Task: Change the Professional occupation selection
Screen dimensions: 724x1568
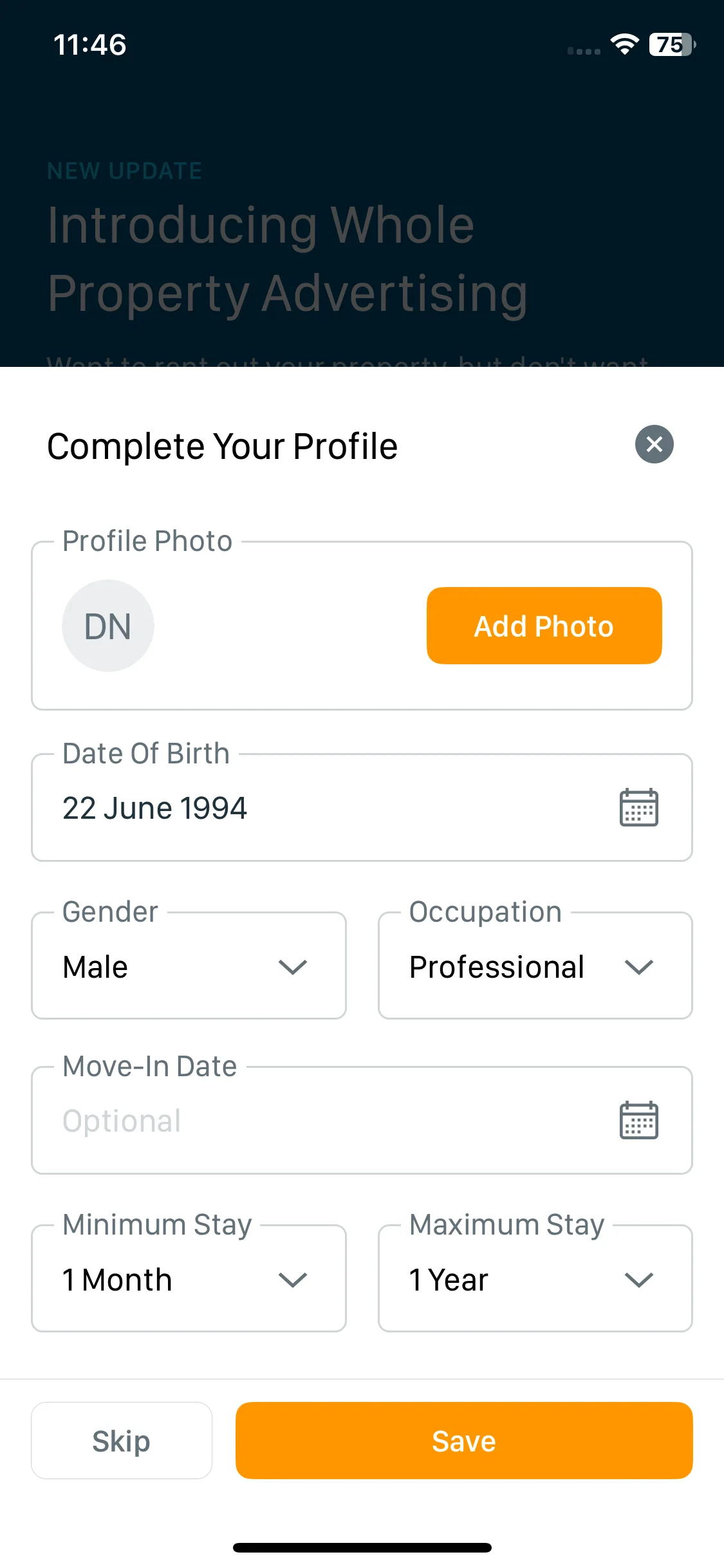Action: [535, 966]
